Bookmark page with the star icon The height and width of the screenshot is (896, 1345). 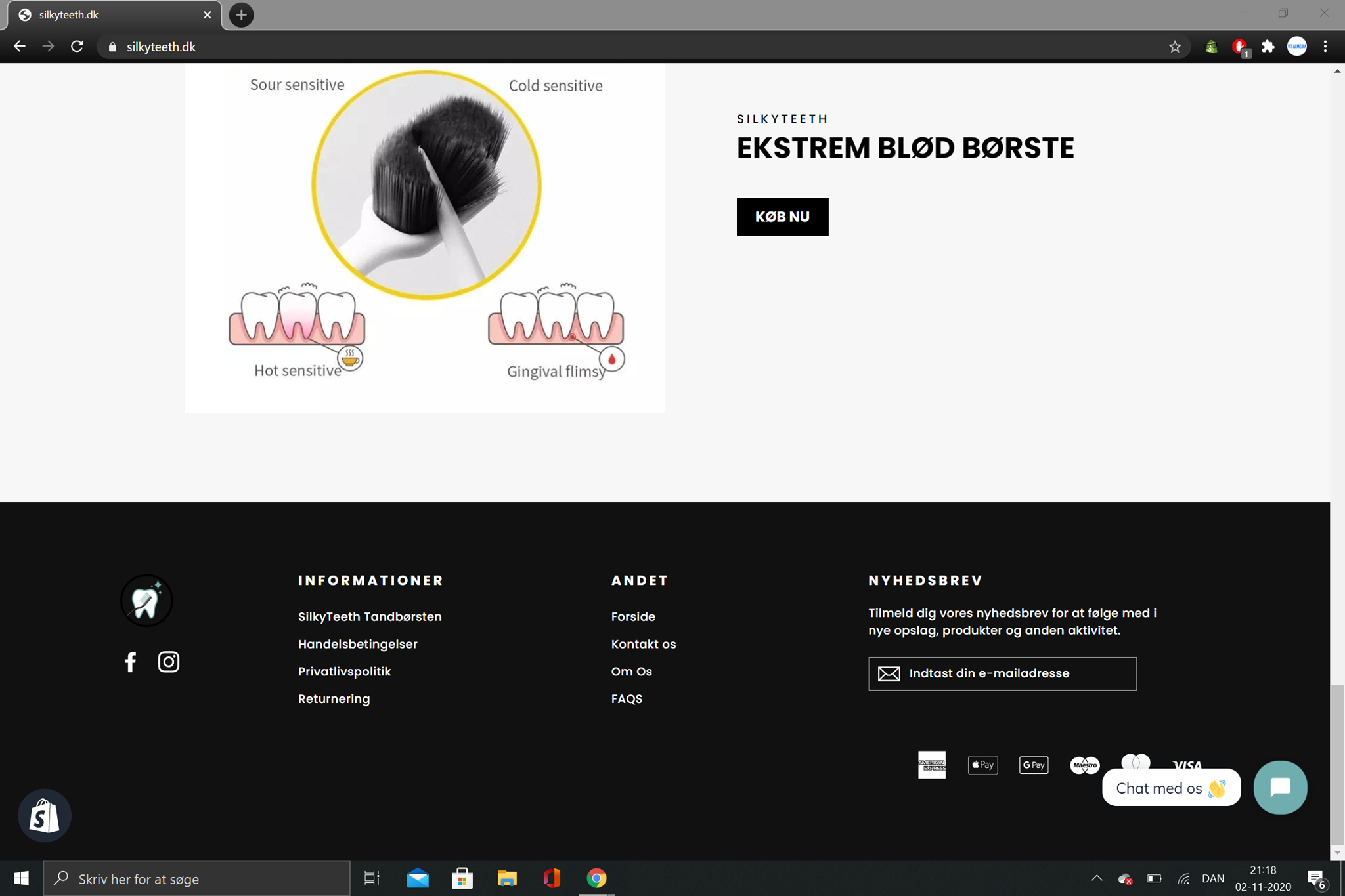click(x=1175, y=47)
